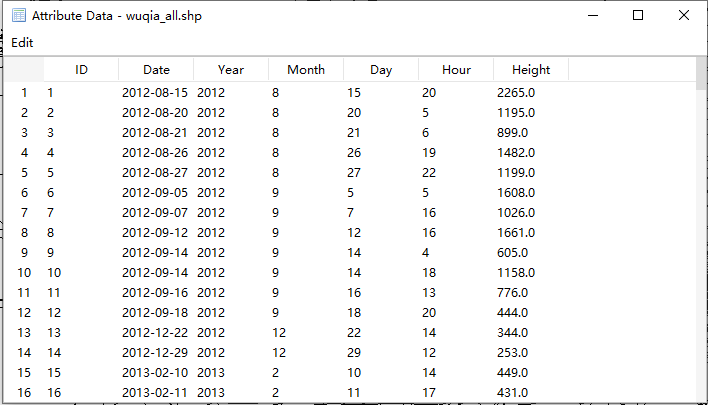Click the Day column header

381,70
